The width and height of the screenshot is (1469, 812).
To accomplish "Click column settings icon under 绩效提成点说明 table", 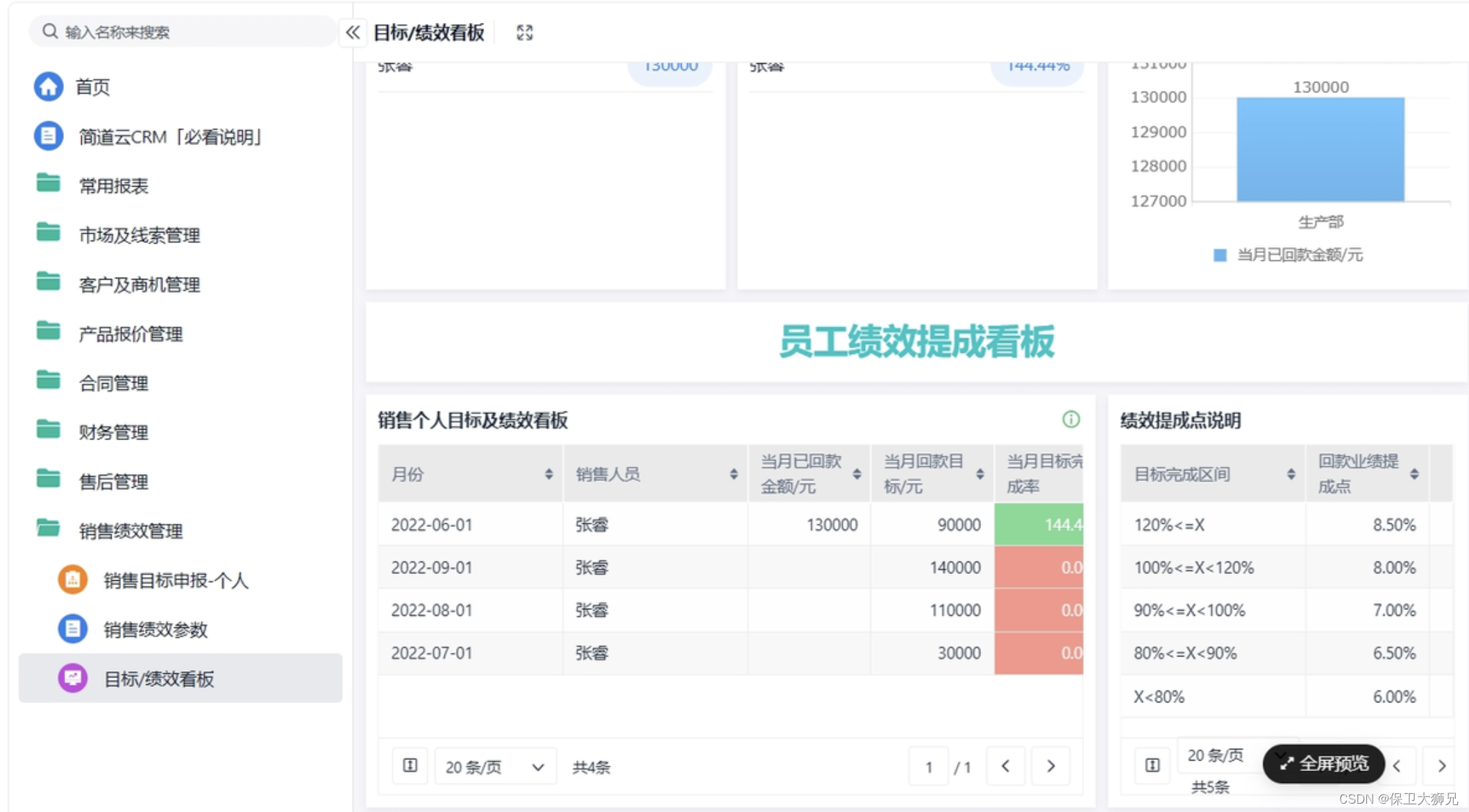I will point(1152,765).
